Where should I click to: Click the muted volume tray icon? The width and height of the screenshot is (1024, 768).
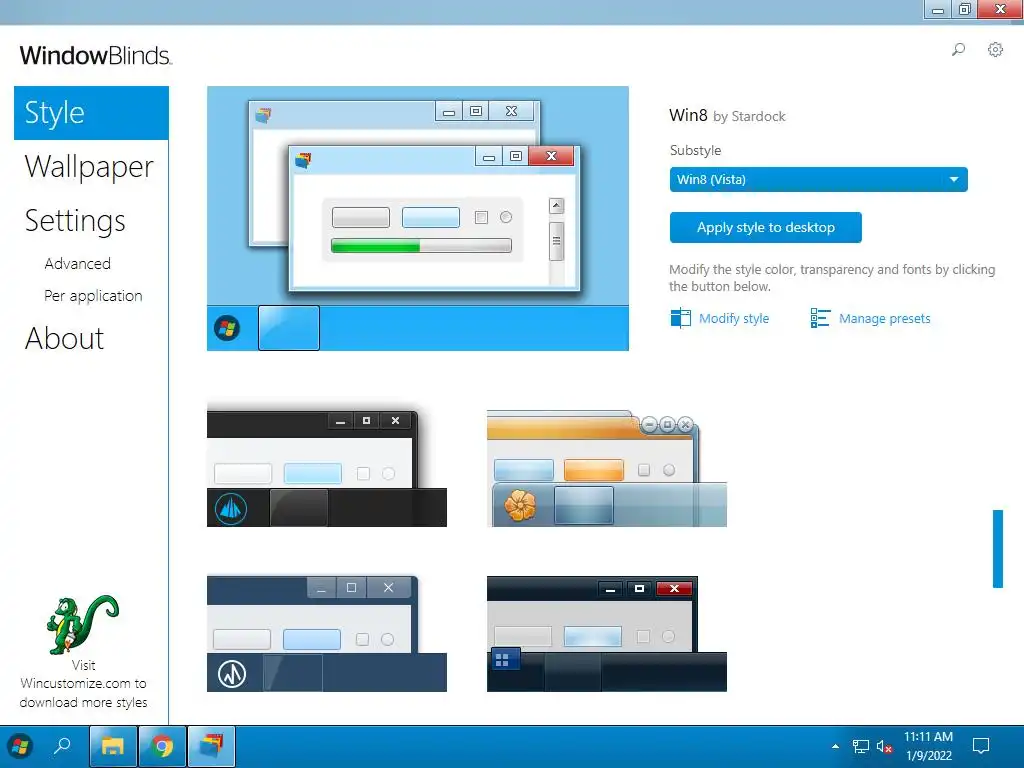pyautogui.click(x=884, y=746)
